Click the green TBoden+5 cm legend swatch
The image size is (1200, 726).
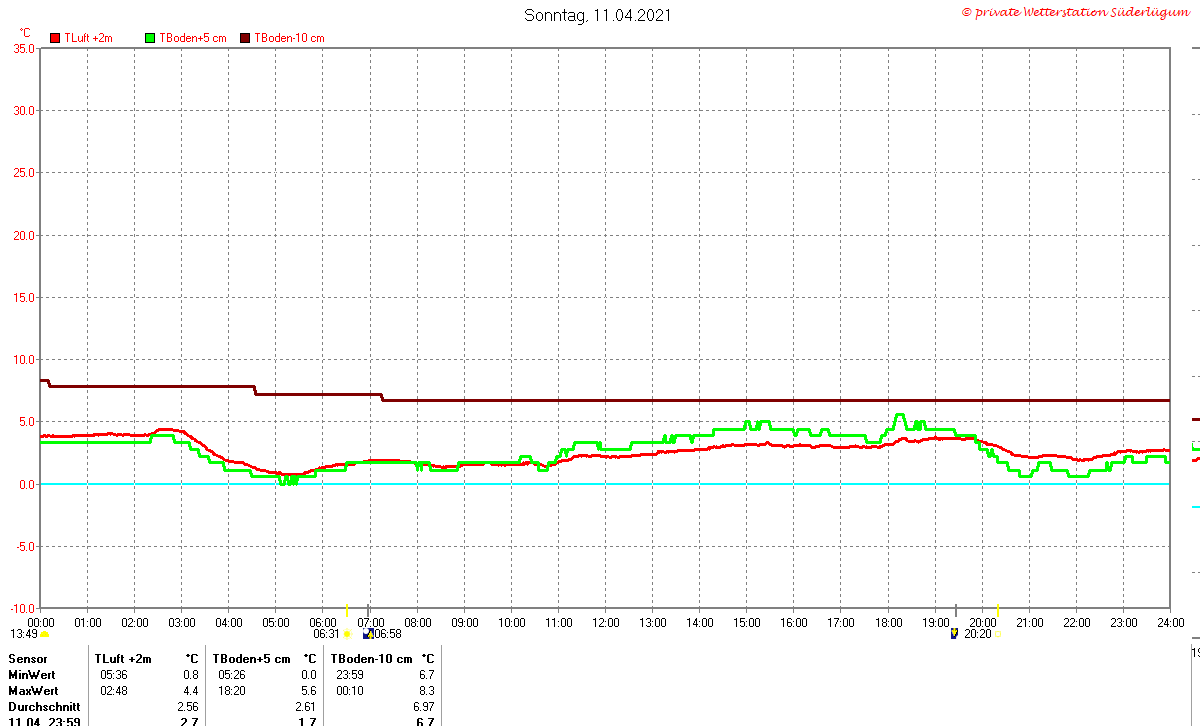150,38
